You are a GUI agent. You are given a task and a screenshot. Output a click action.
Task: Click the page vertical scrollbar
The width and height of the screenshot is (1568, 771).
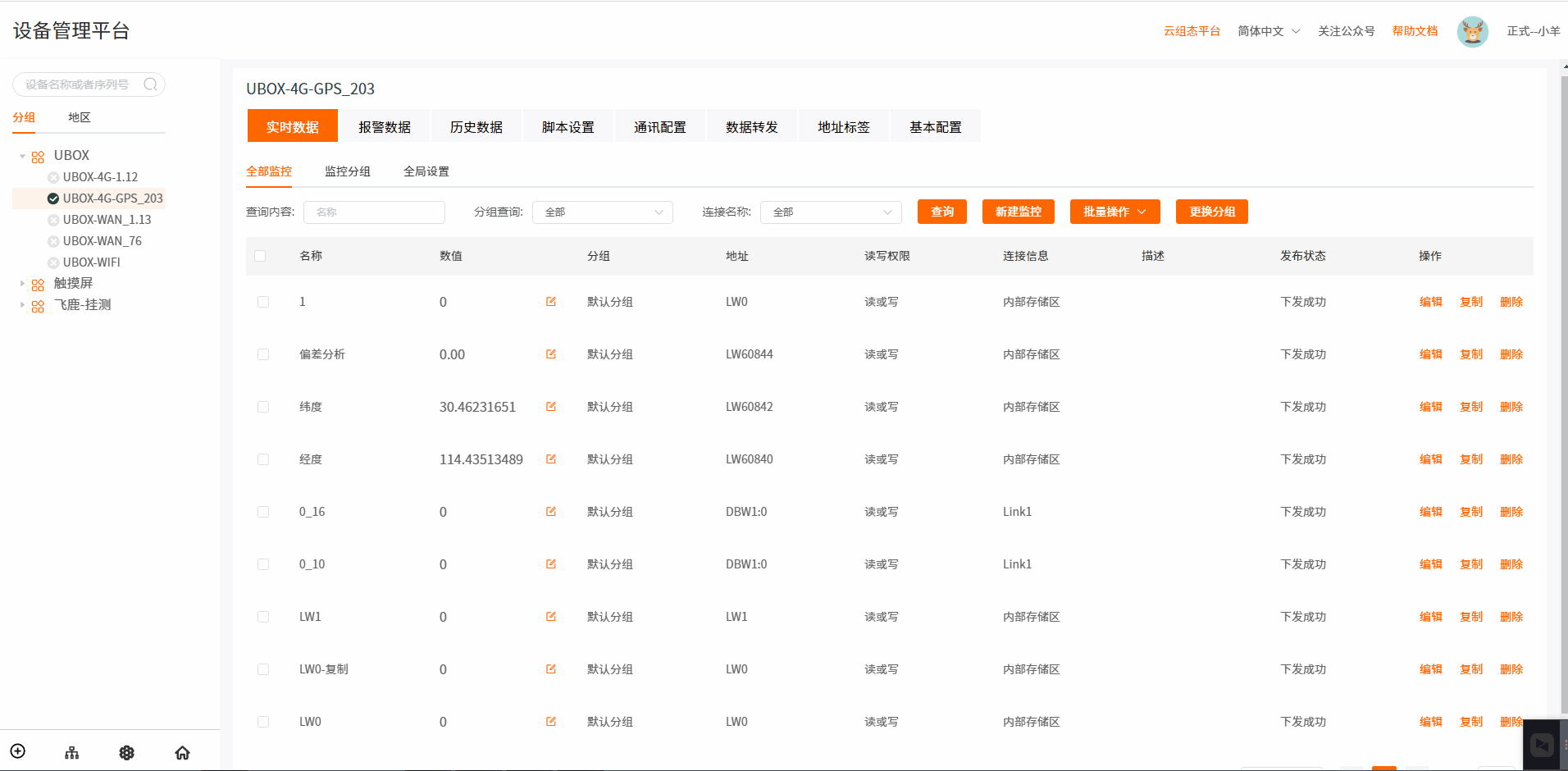click(1564, 394)
